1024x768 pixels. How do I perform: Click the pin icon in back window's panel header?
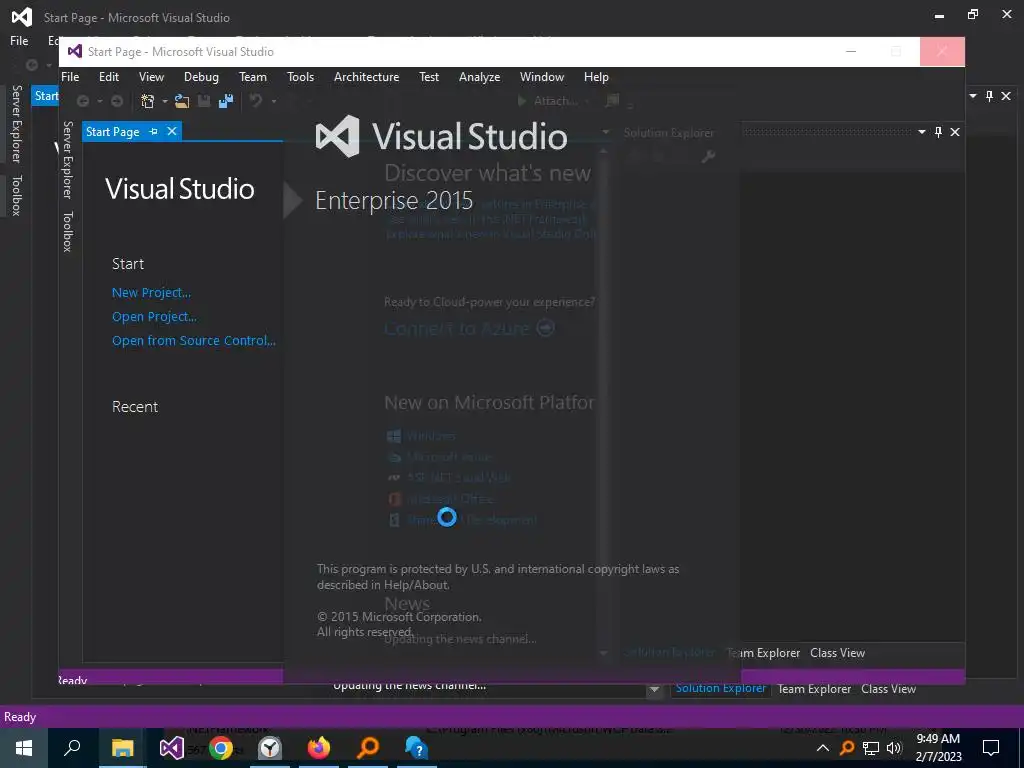click(x=989, y=96)
